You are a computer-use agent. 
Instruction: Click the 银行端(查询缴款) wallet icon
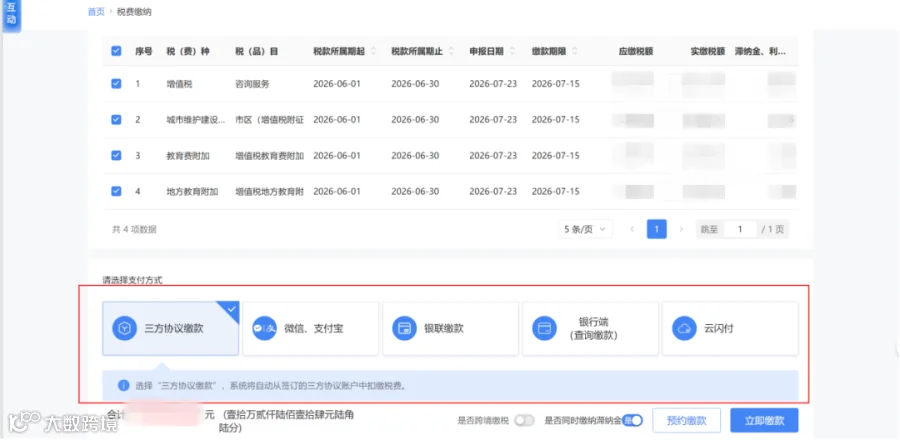point(544,329)
